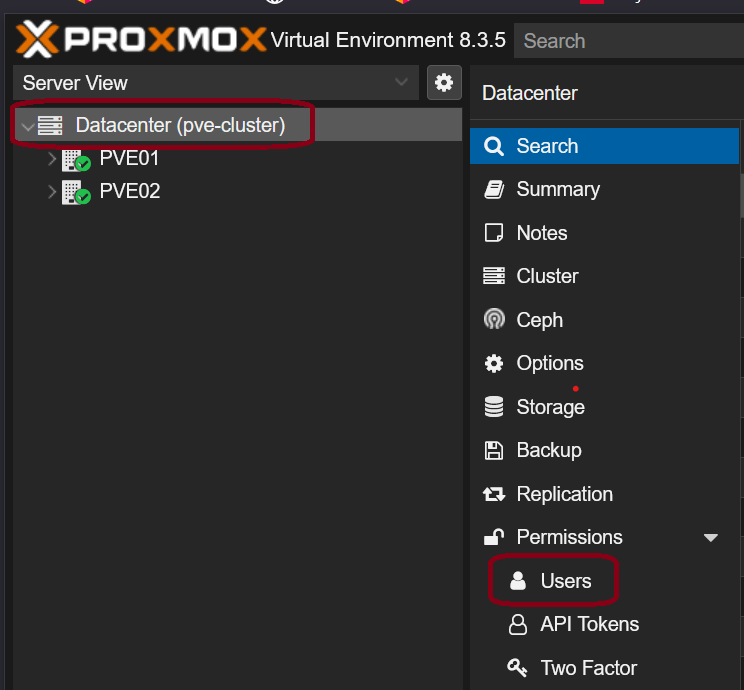Screen dimensions: 744x690
Task: Open view settings gear button
Action: (x=444, y=83)
